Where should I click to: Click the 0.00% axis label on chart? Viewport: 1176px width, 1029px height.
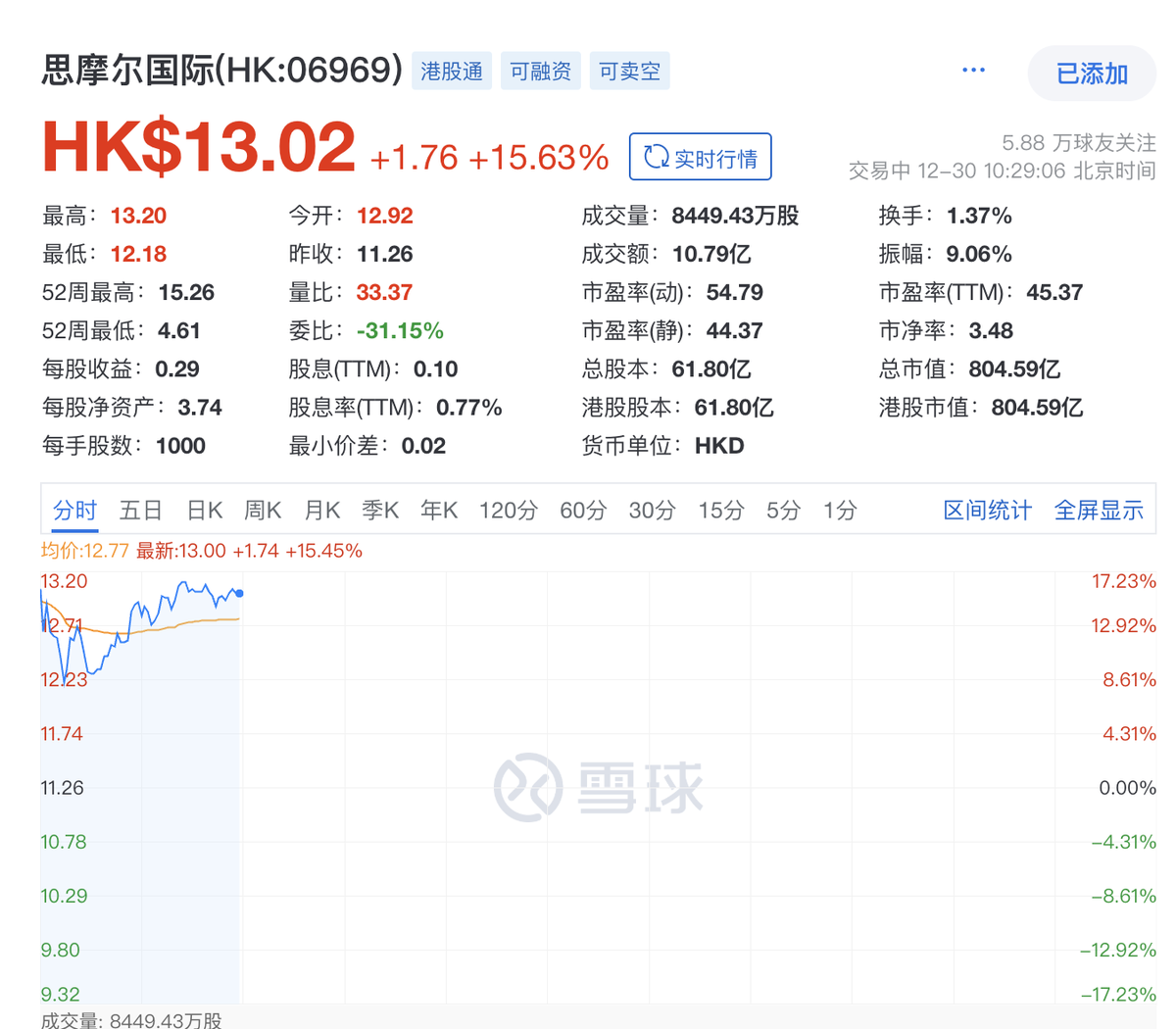[1127, 788]
